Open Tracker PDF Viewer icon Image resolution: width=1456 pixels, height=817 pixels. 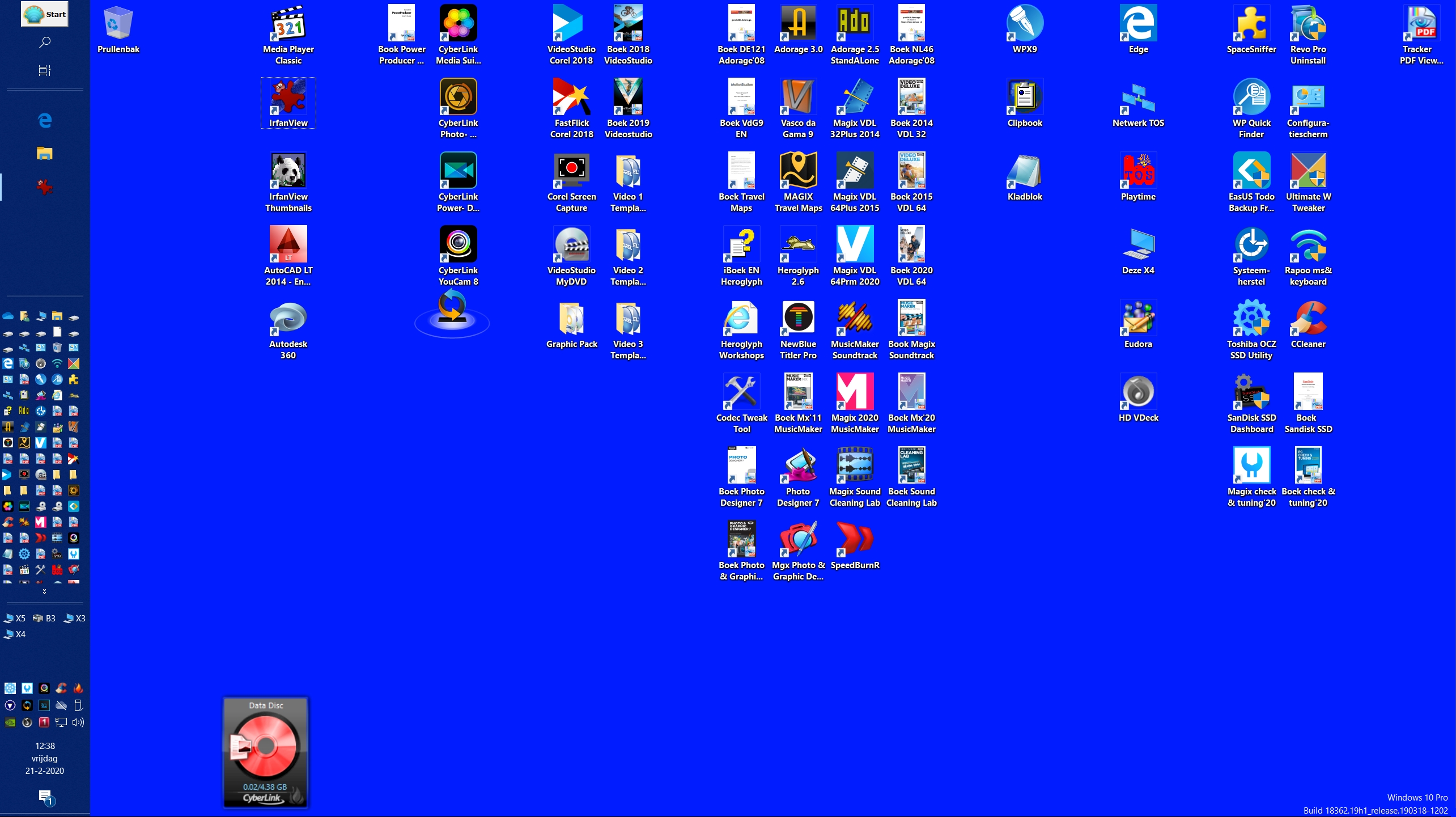[1421, 36]
